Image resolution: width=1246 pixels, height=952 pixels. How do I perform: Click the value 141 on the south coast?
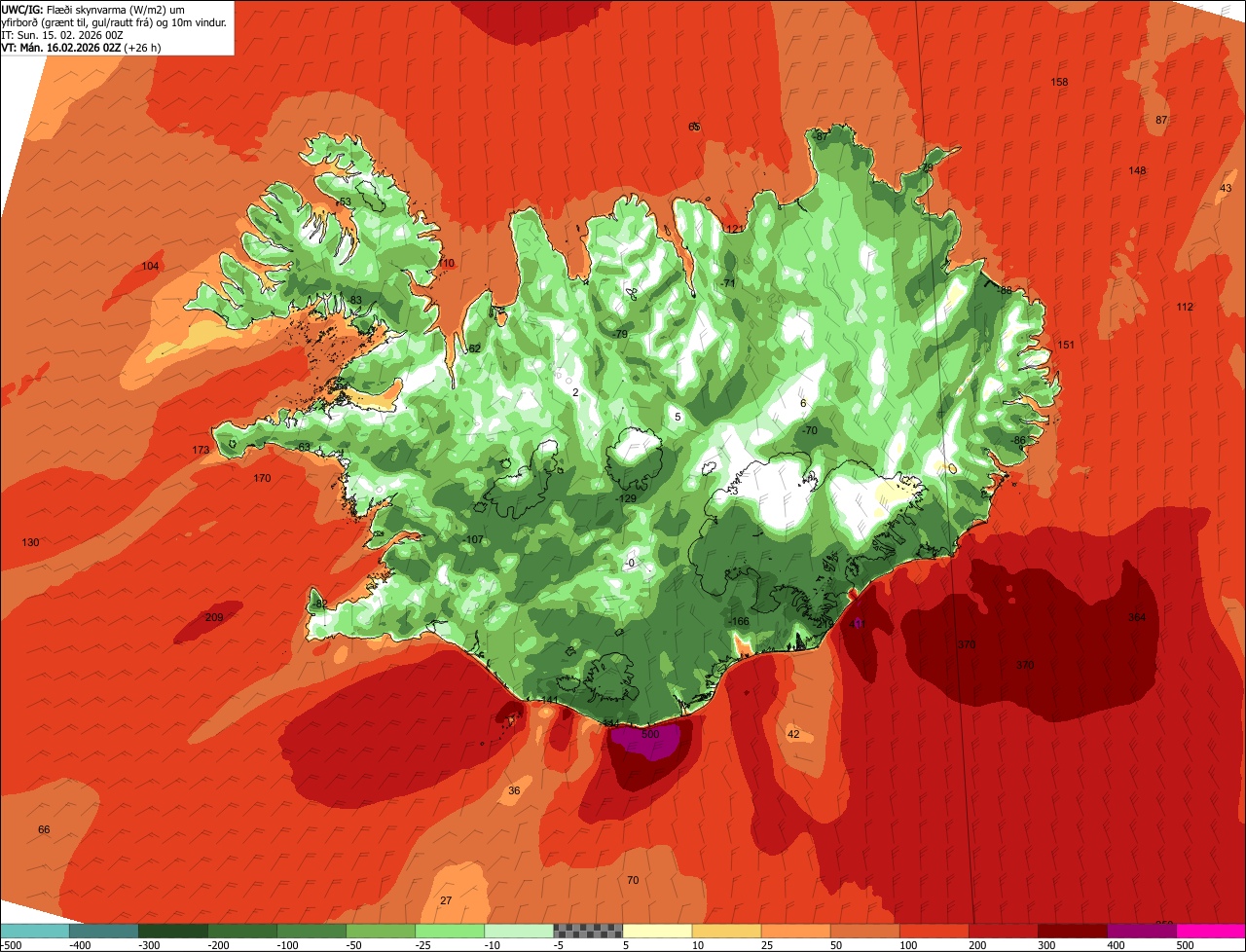coord(551,700)
